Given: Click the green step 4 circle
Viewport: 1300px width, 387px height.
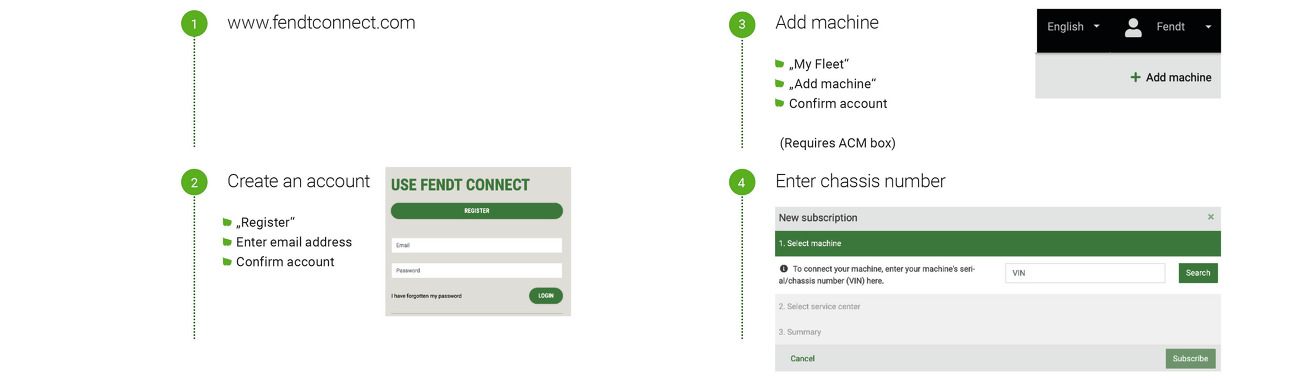Looking at the screenshot, I should (741, 182).
